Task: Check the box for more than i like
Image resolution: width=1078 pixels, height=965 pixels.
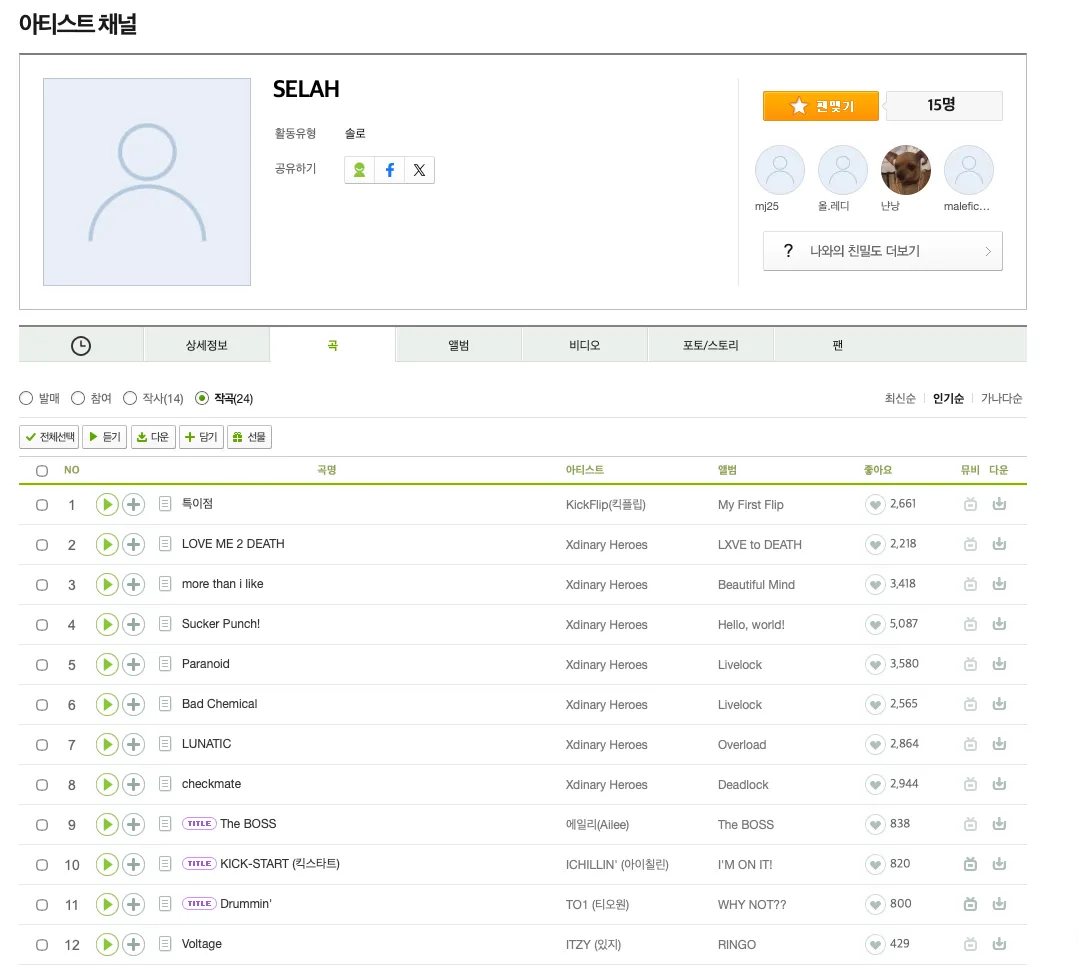Action: click(42, 585)
